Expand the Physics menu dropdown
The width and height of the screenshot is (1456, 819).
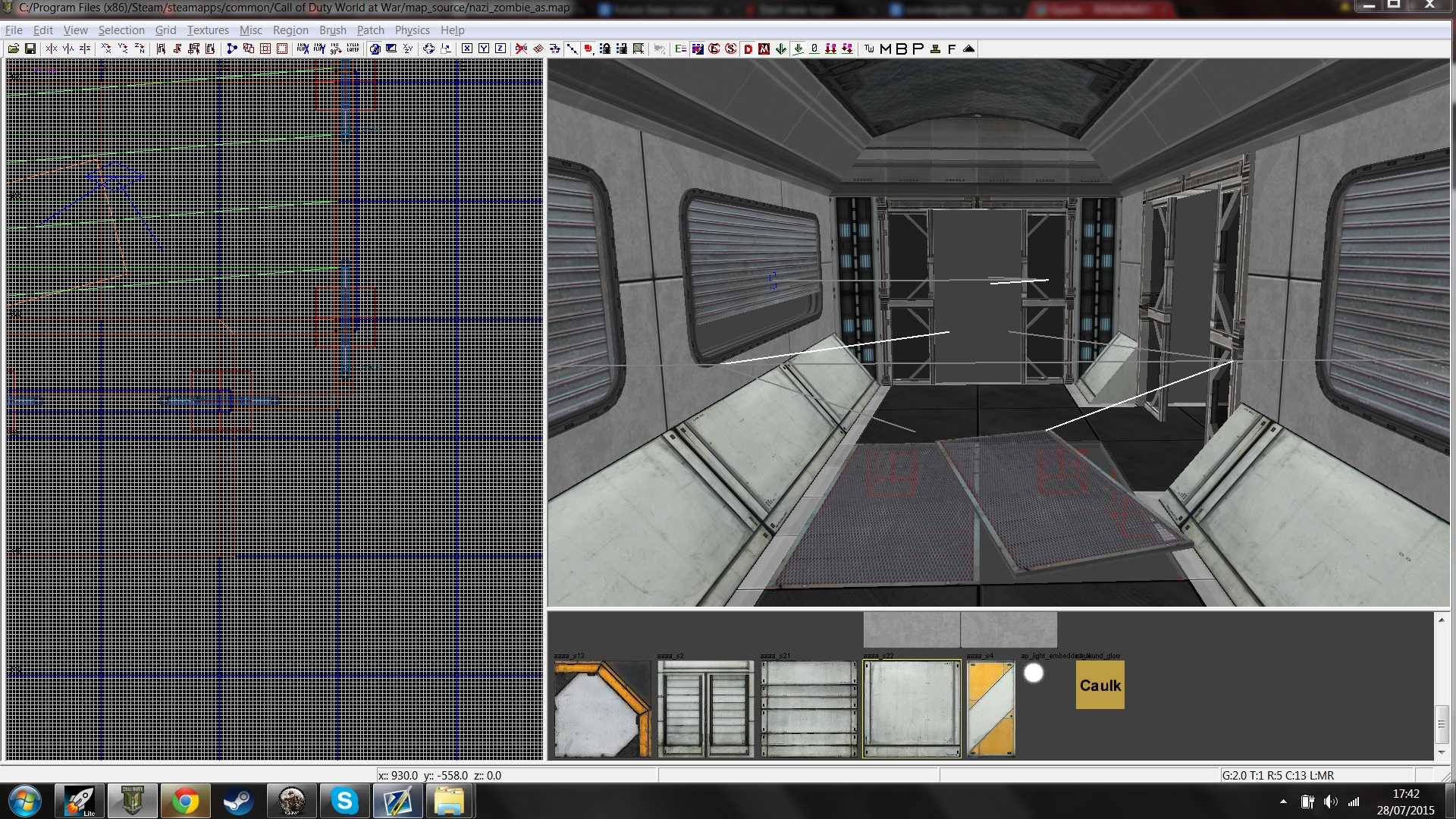(412, 30)
